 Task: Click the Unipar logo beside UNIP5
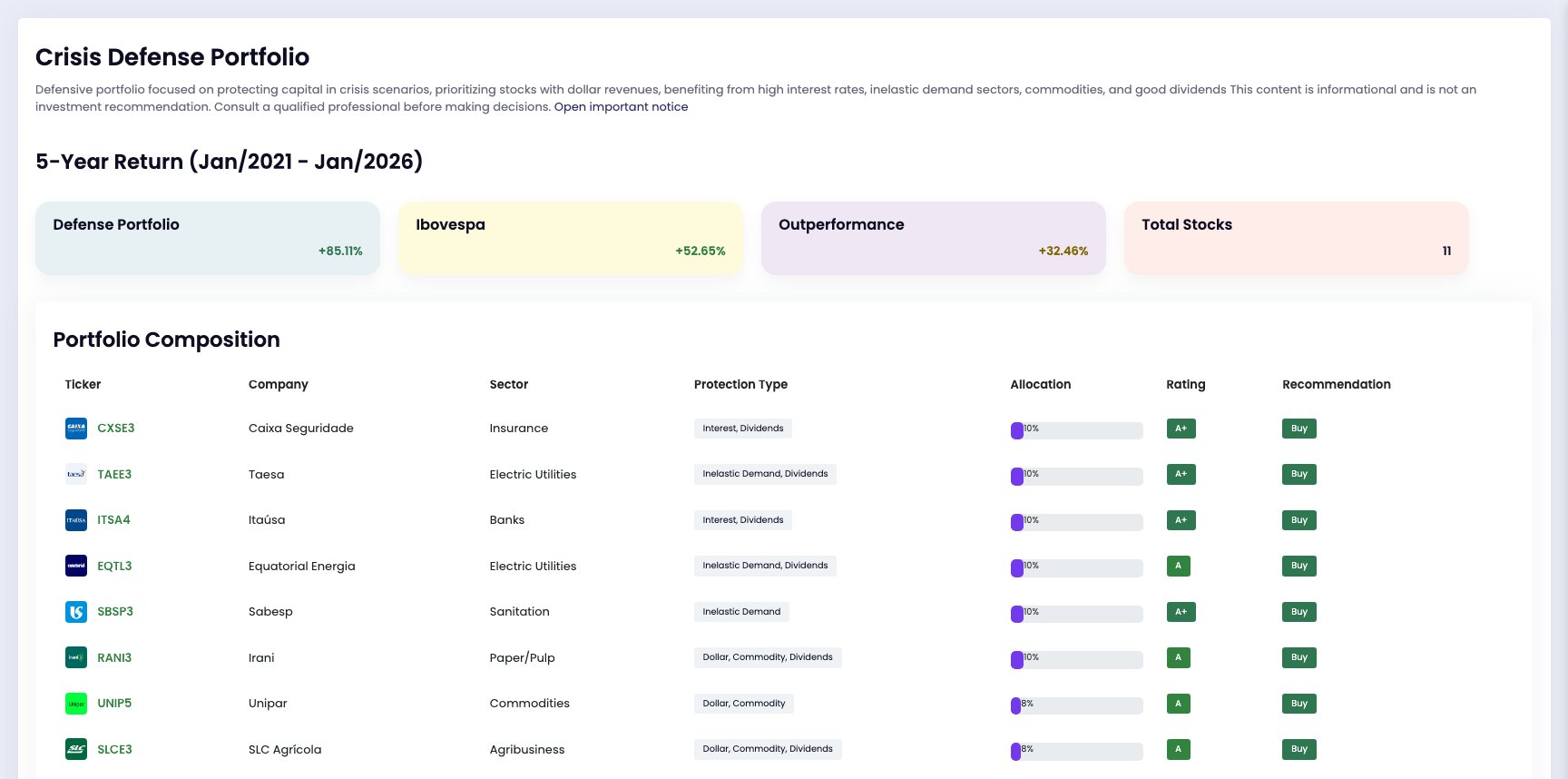pyautogui.click(x=76, y=704)
